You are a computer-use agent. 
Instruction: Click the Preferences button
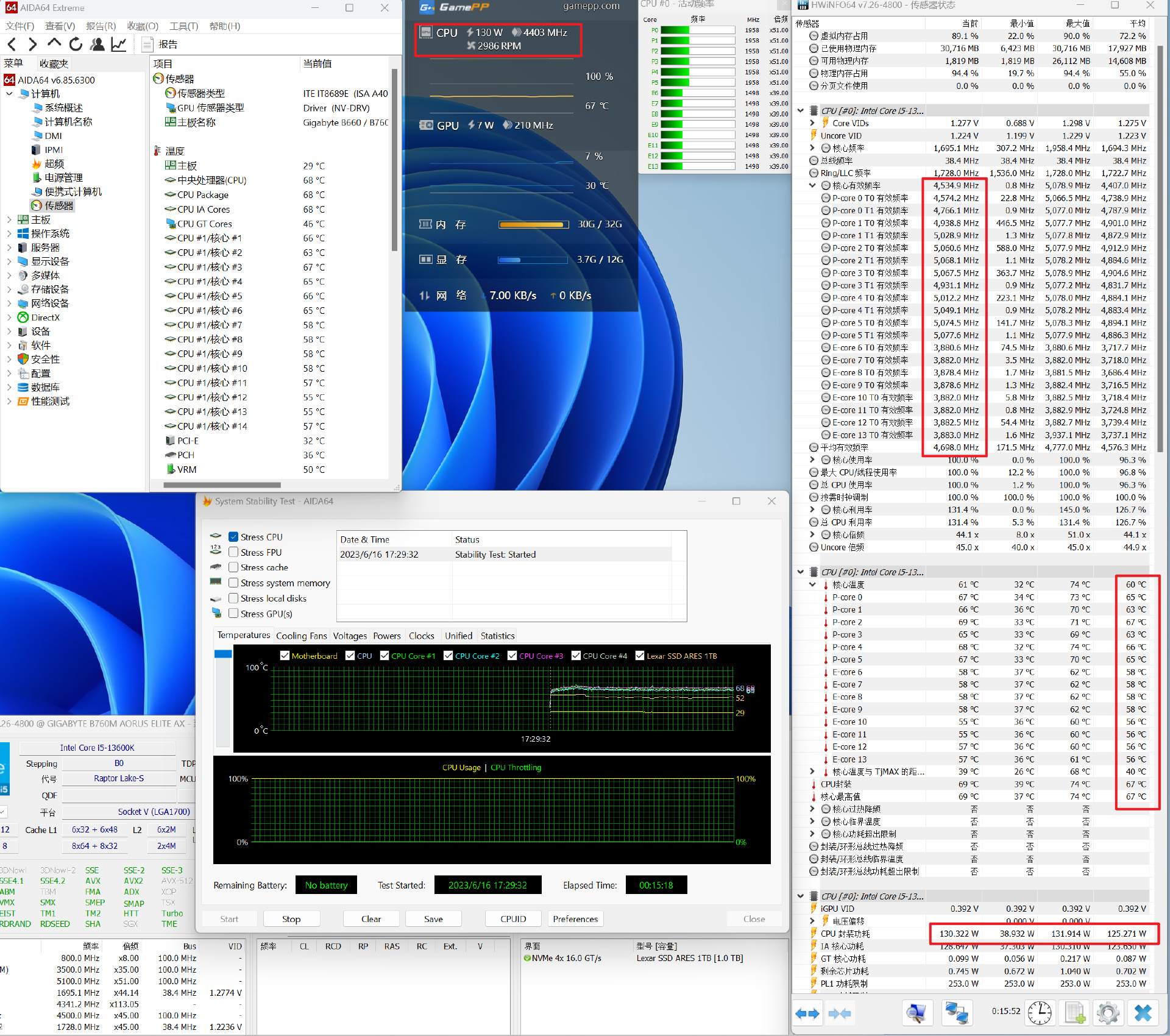[575, 919]
